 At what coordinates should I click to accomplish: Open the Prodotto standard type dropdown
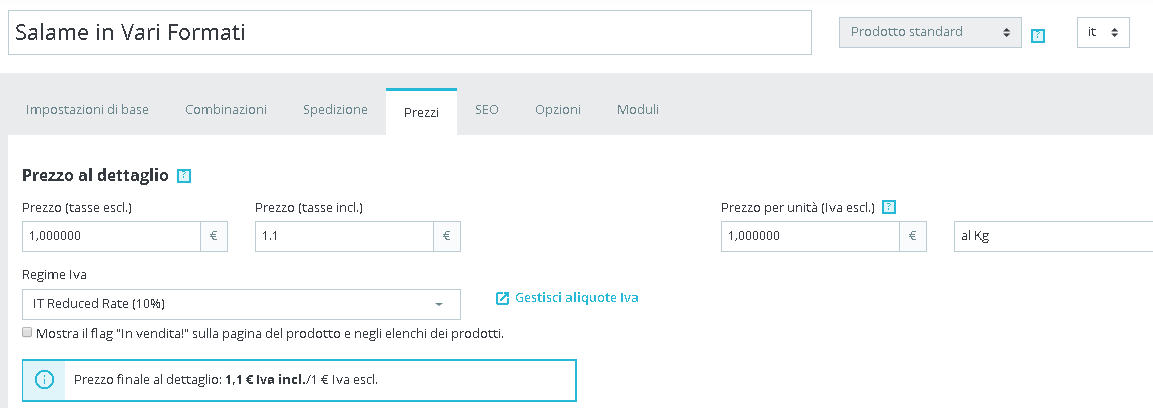pyautogui.click(x=930, y=32)
